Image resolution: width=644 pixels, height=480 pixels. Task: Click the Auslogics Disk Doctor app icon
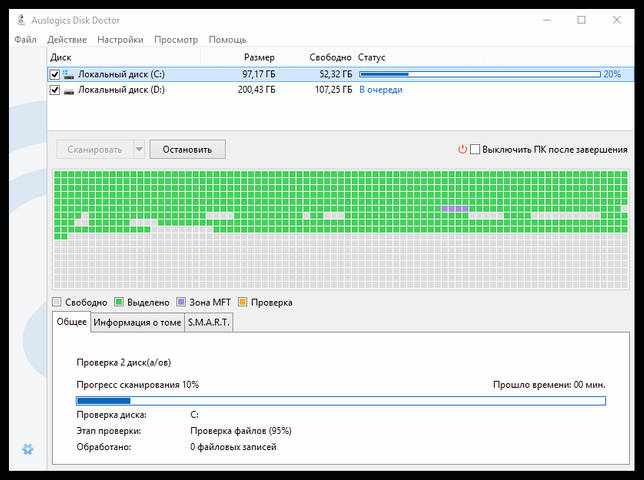point(21,20)
